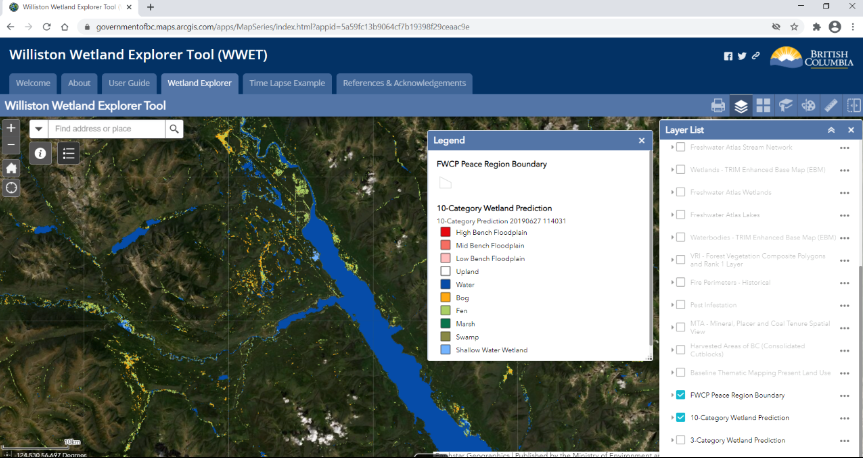Open the film reel time lapse widget
The height and width of the screenshot is (458, 863).
pyautogui.click(x=808, y=105)
